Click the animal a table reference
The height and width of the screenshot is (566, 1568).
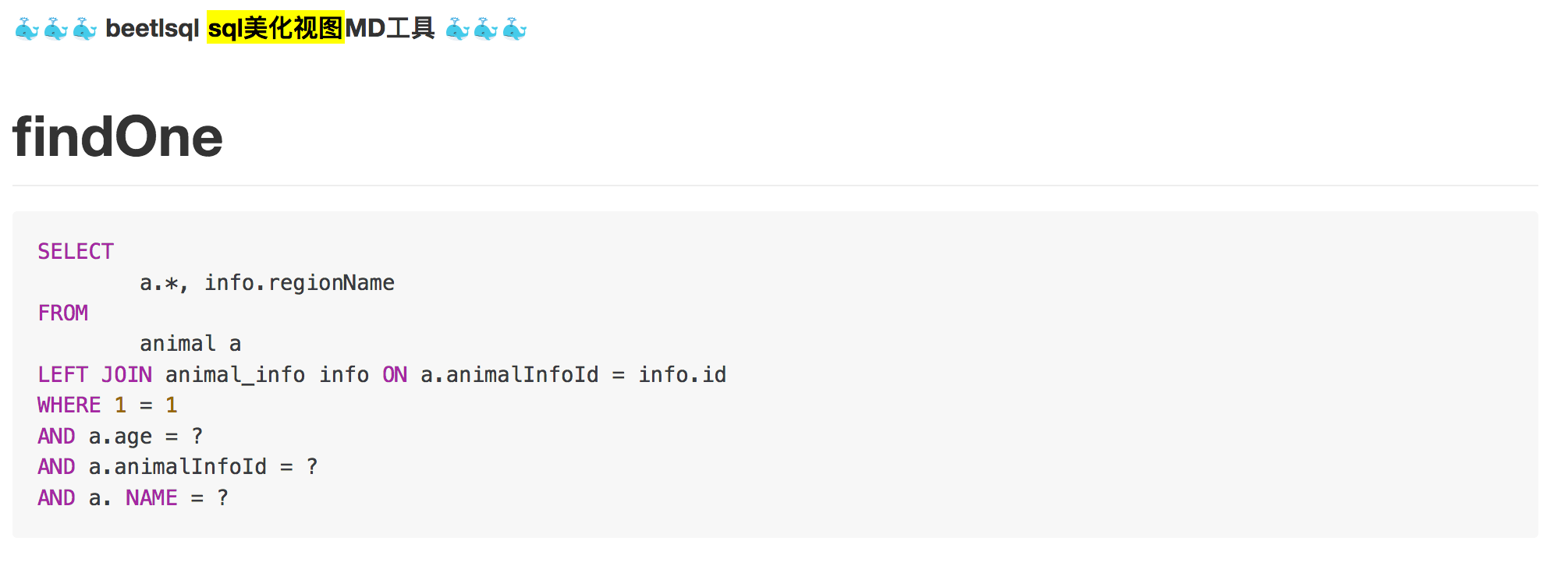coord(190,343)
